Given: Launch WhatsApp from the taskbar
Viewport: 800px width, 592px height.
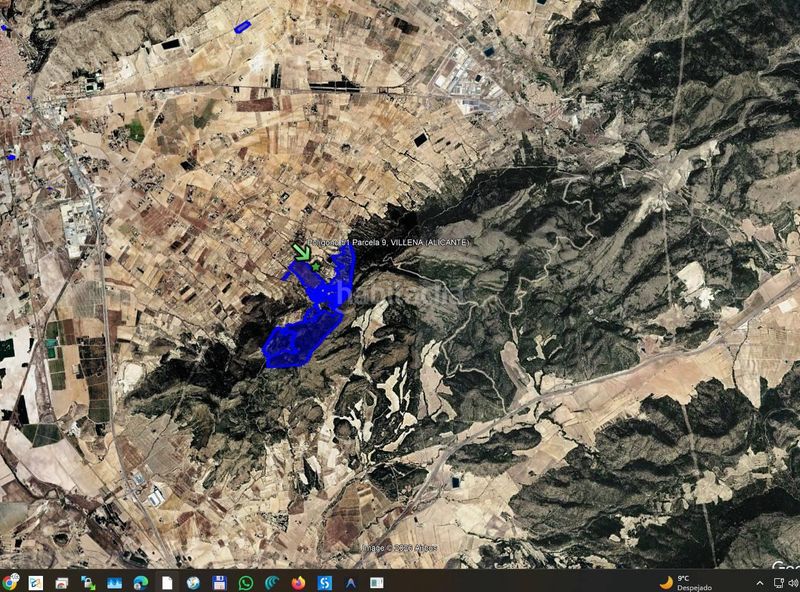Looking at the screenshot, I should pos(246,583).
